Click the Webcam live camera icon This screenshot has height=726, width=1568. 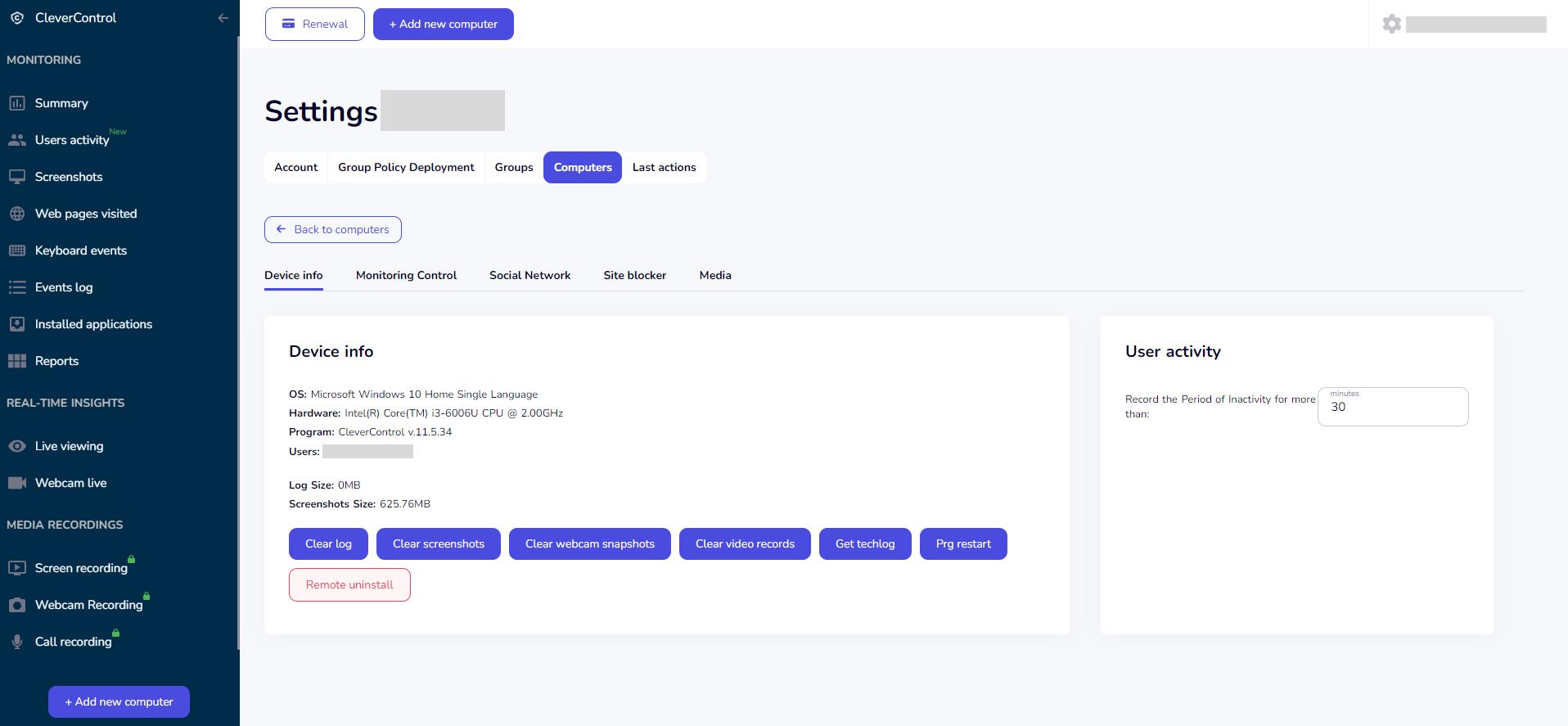click(x=17, y=483)
